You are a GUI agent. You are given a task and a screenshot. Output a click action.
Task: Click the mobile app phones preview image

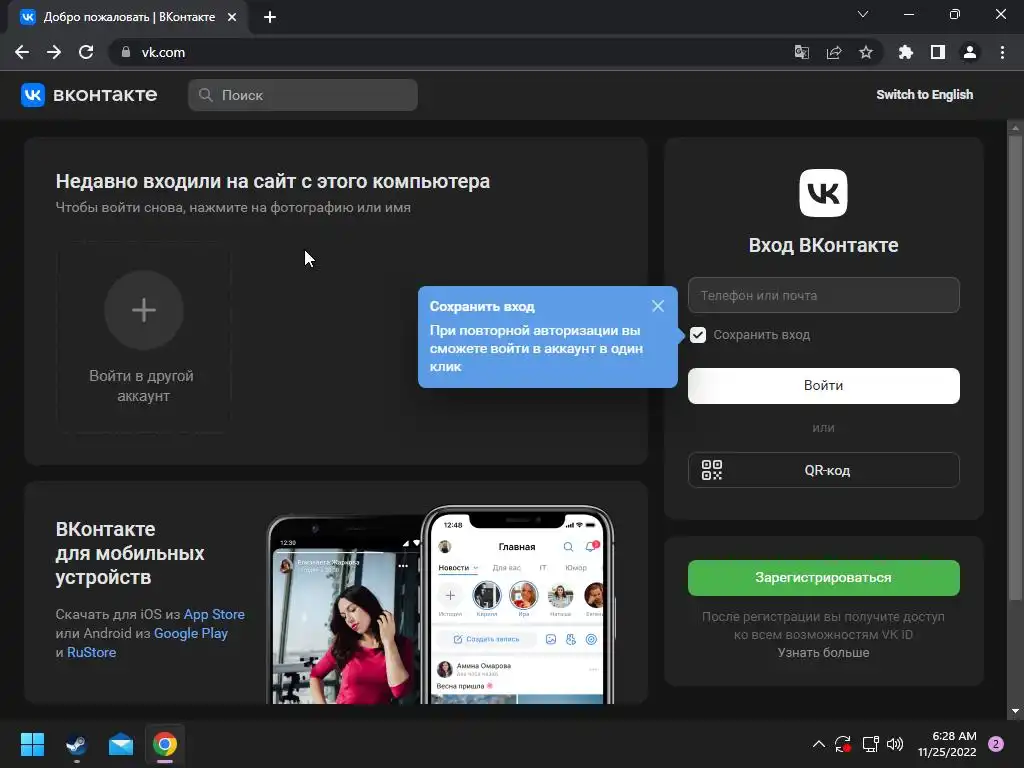[x=441, y=605]
